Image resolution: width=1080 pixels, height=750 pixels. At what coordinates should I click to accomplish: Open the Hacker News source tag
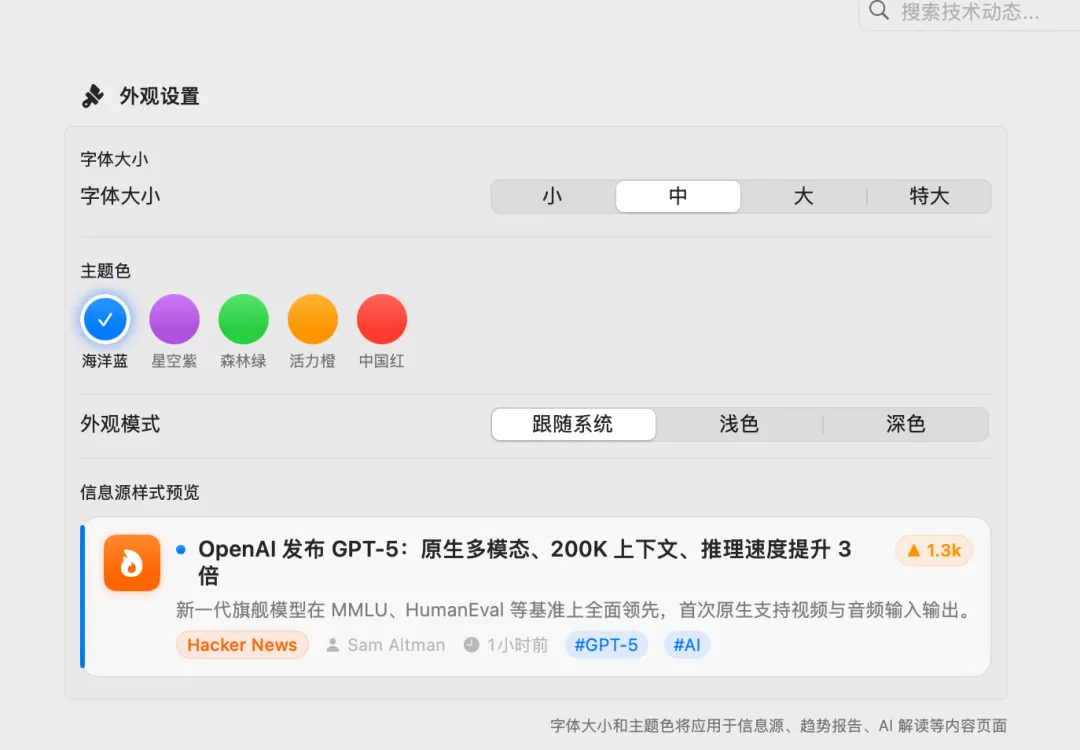(242, 645)
